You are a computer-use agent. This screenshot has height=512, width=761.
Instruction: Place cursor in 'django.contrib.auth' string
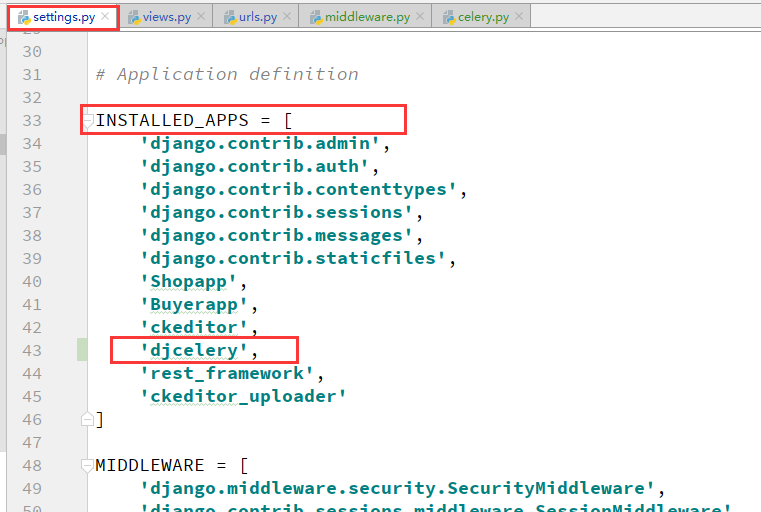click(254, 166)
